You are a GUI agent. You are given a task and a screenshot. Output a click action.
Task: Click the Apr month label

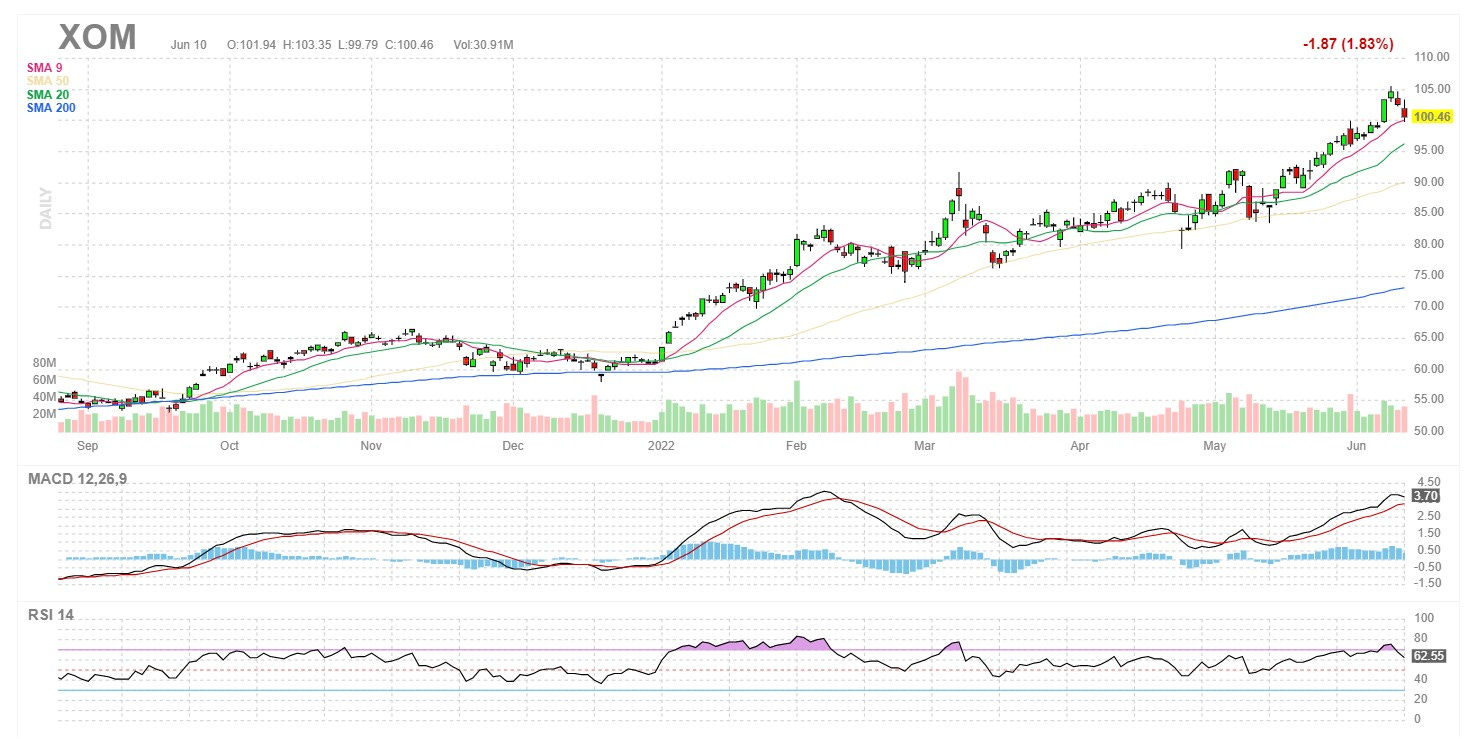(x=1080, y=447)
